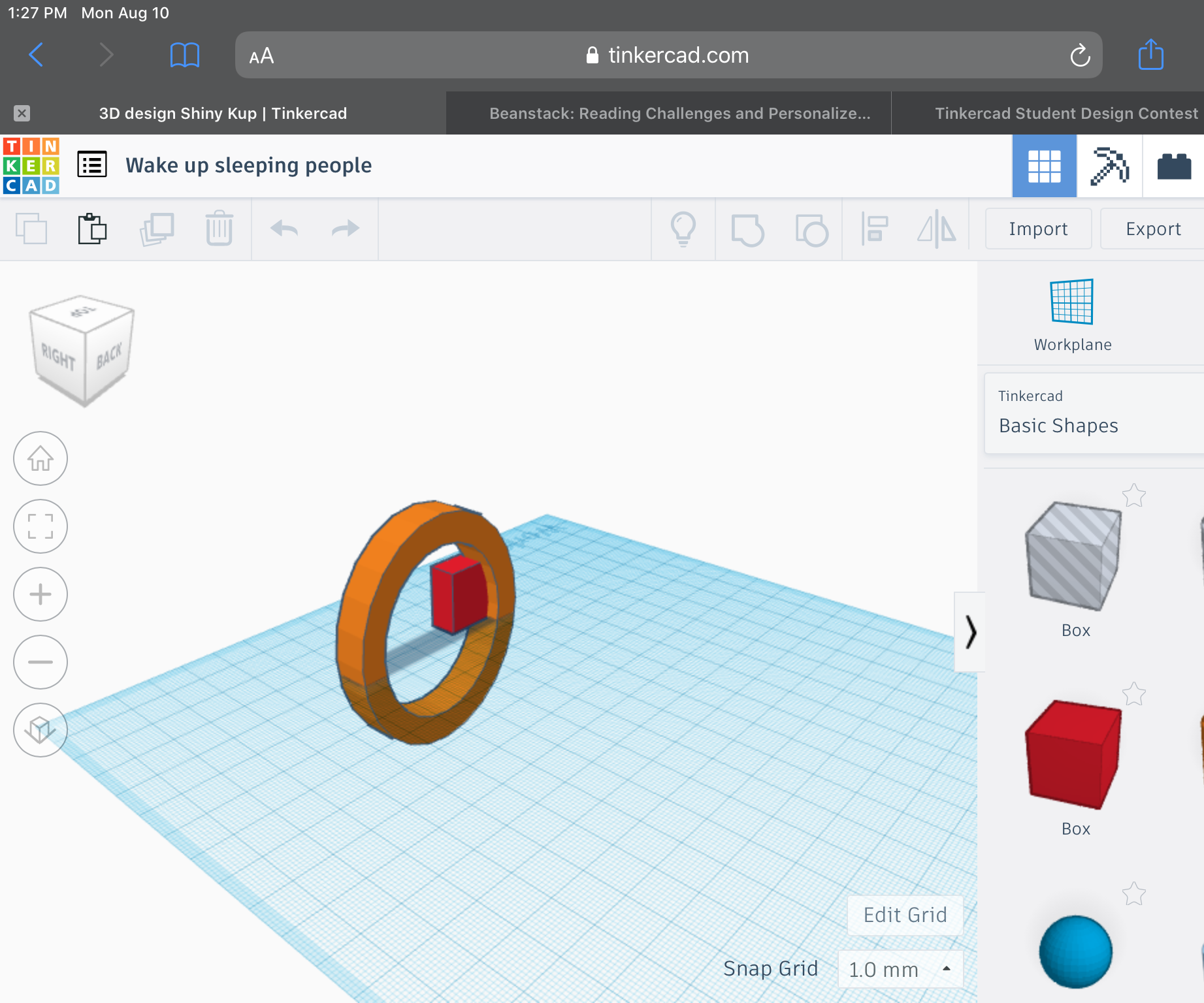
Task: Select the Workplane tool
Action: tap(1072, 316)
